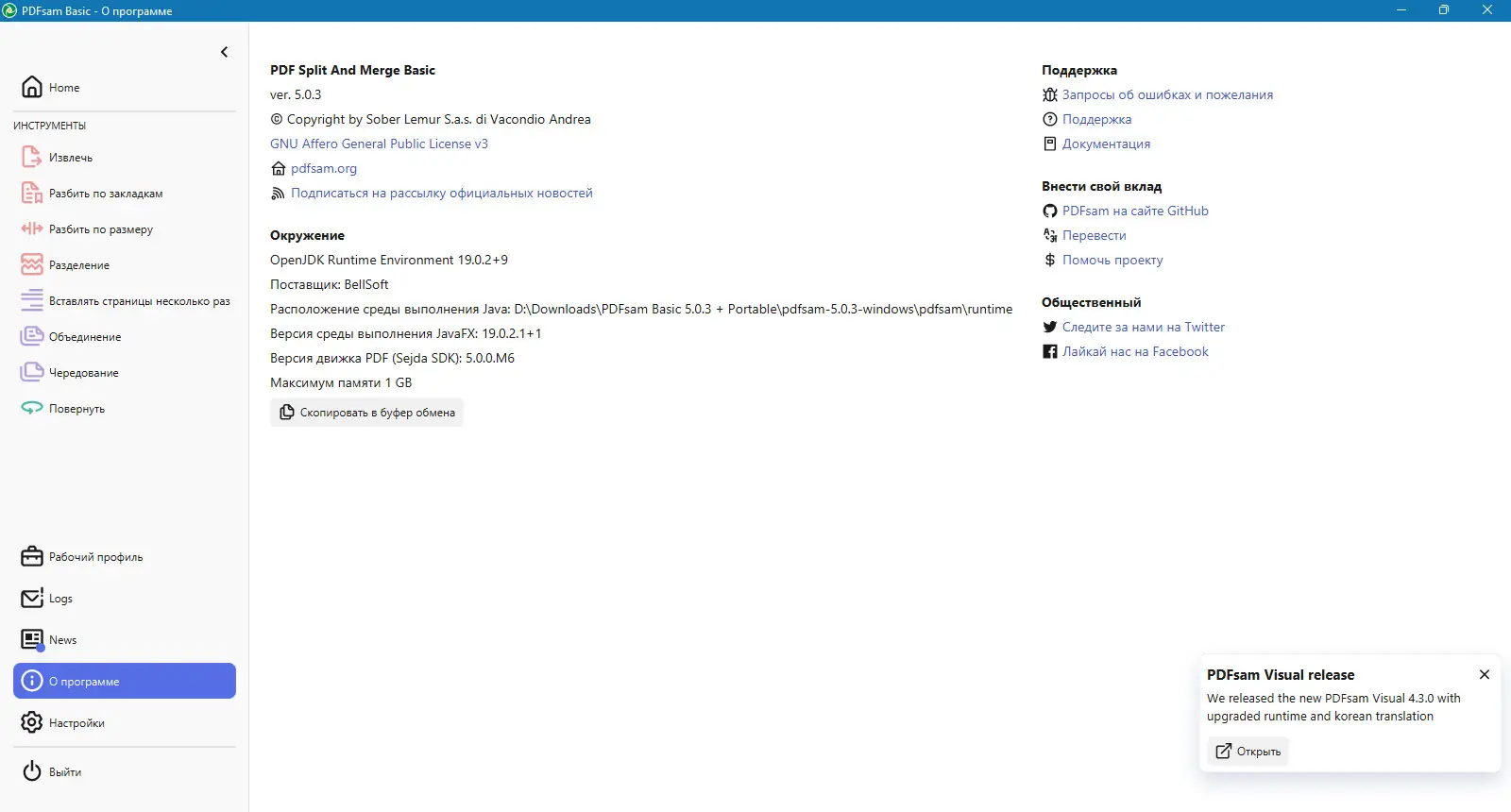Choose the Разбить по размеру icon

click(x=32, y=228)
